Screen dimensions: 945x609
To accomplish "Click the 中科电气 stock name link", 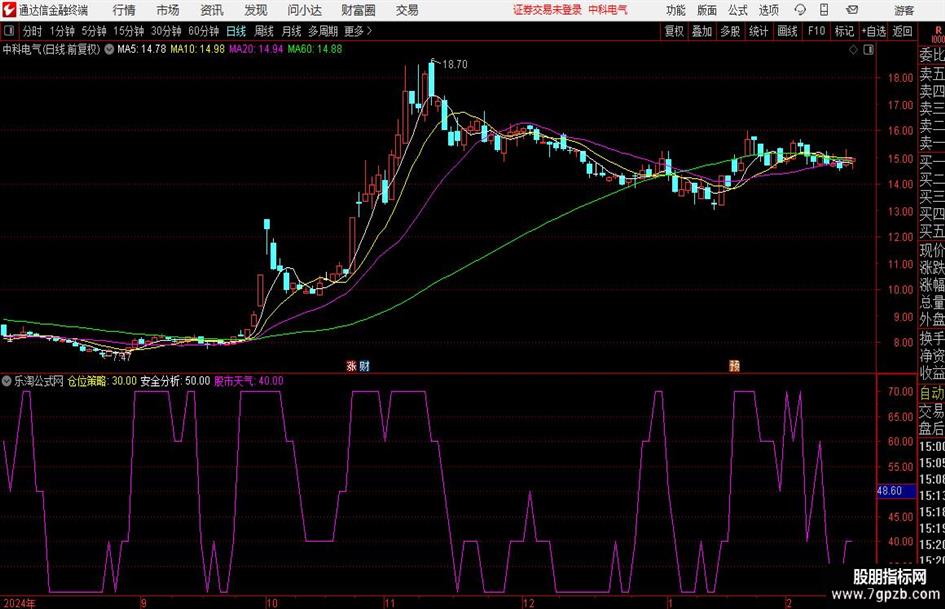I will 608,10.
